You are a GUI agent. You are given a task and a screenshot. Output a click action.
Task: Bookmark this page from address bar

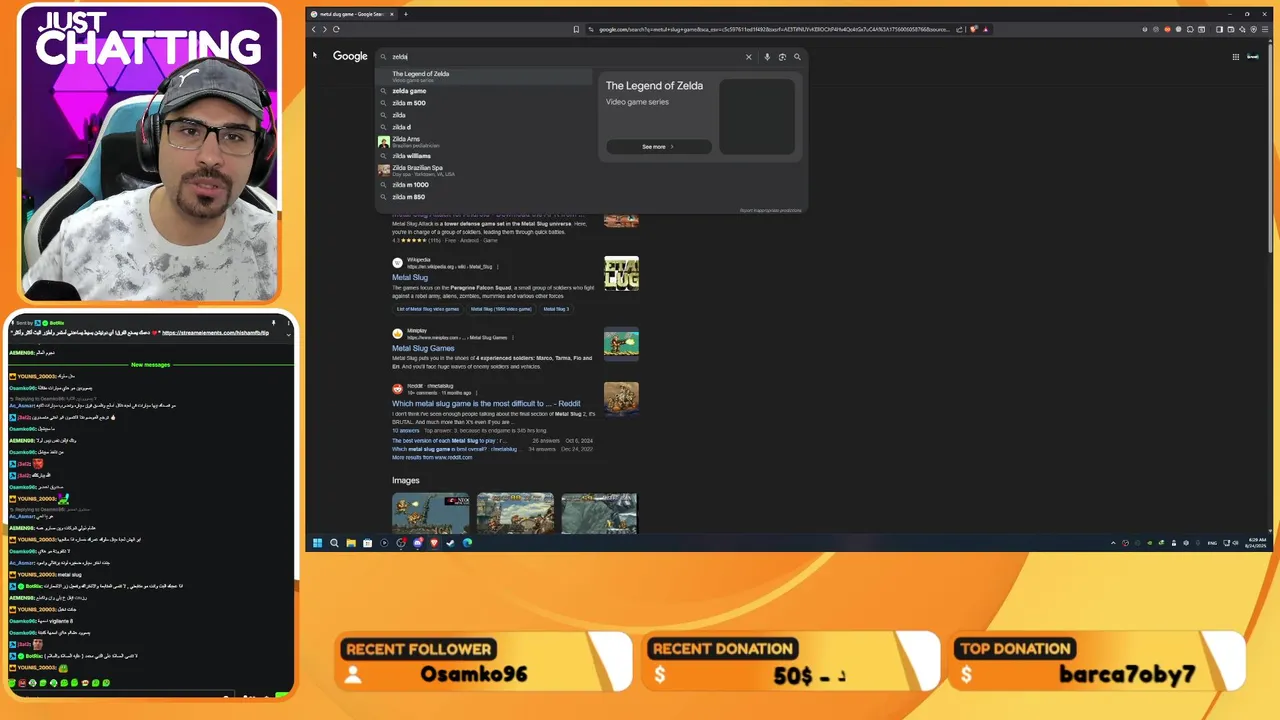tap(576, 29)
